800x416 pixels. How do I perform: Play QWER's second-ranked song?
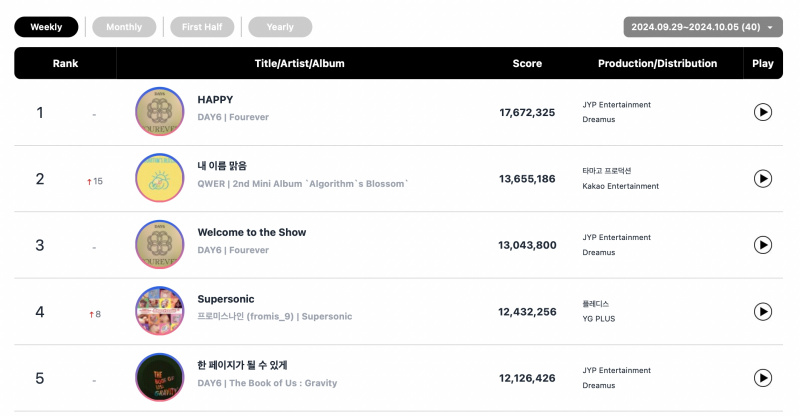tap(762, 179)
